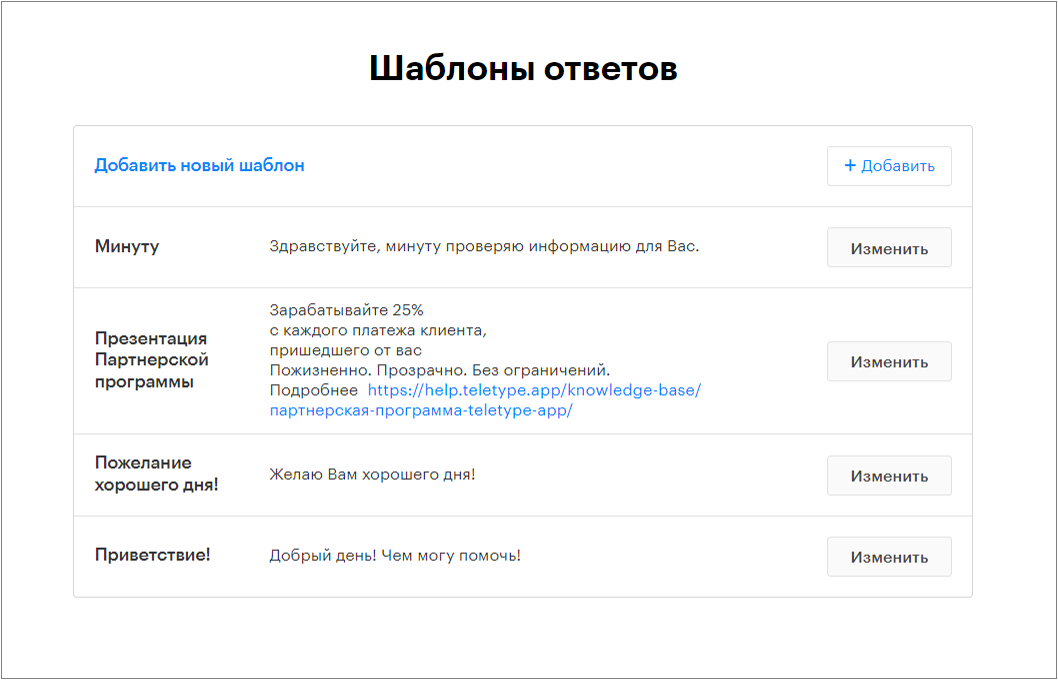This screenshot has height=680, width=1058.
Task: Click the "Шаблоны ответов" page heading
Action: 524,68
